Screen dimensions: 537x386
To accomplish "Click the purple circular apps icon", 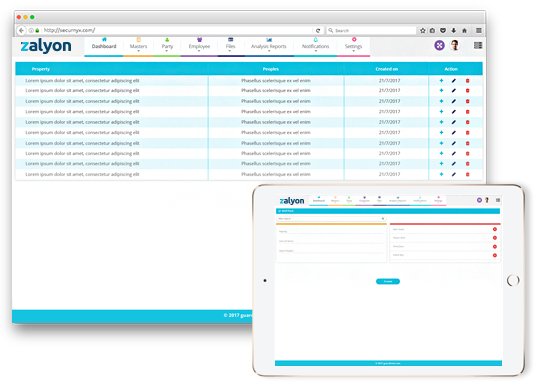I will [439, 45].
